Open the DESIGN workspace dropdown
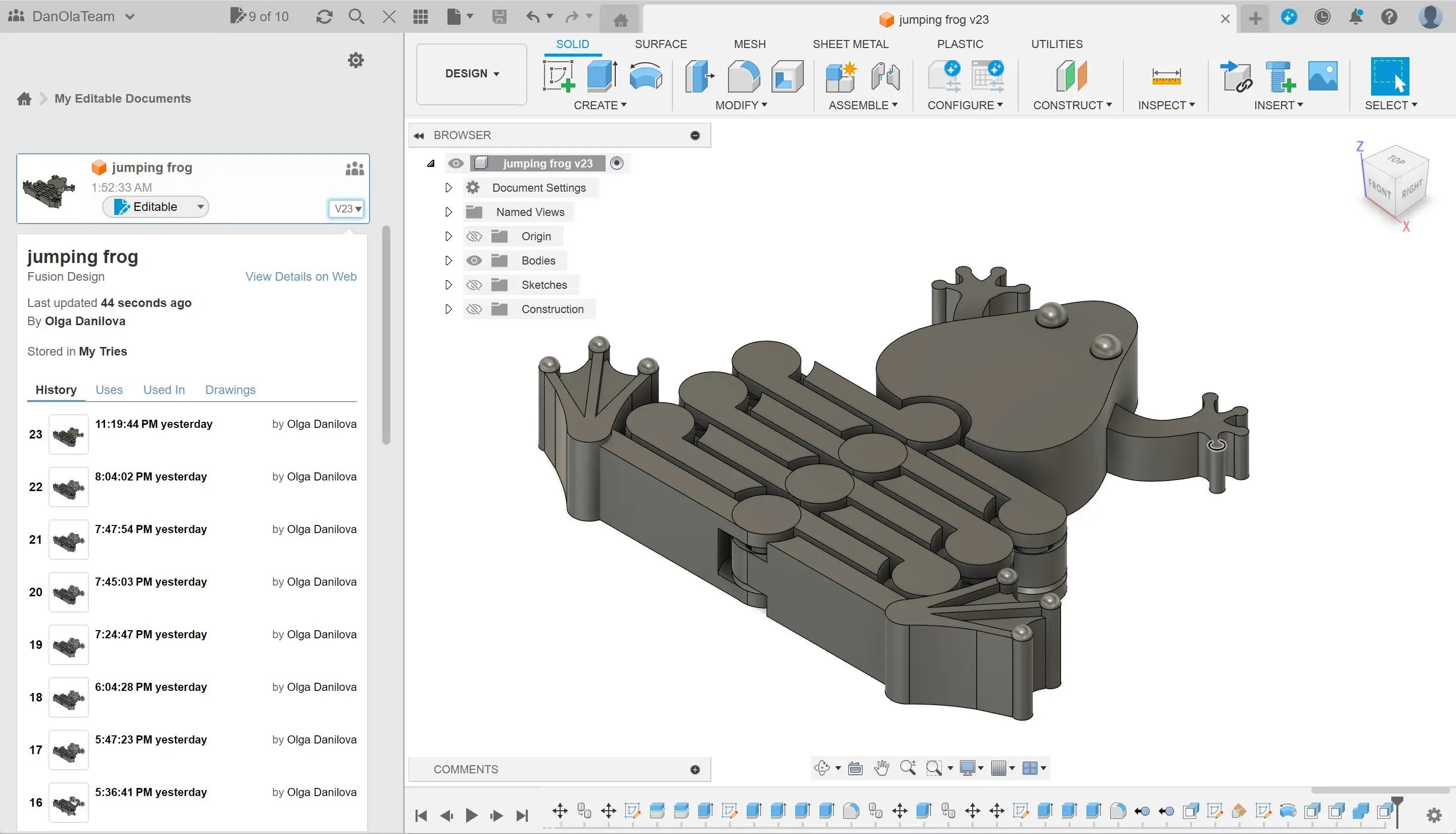The image size is (1456, 834). pos(472,74)
